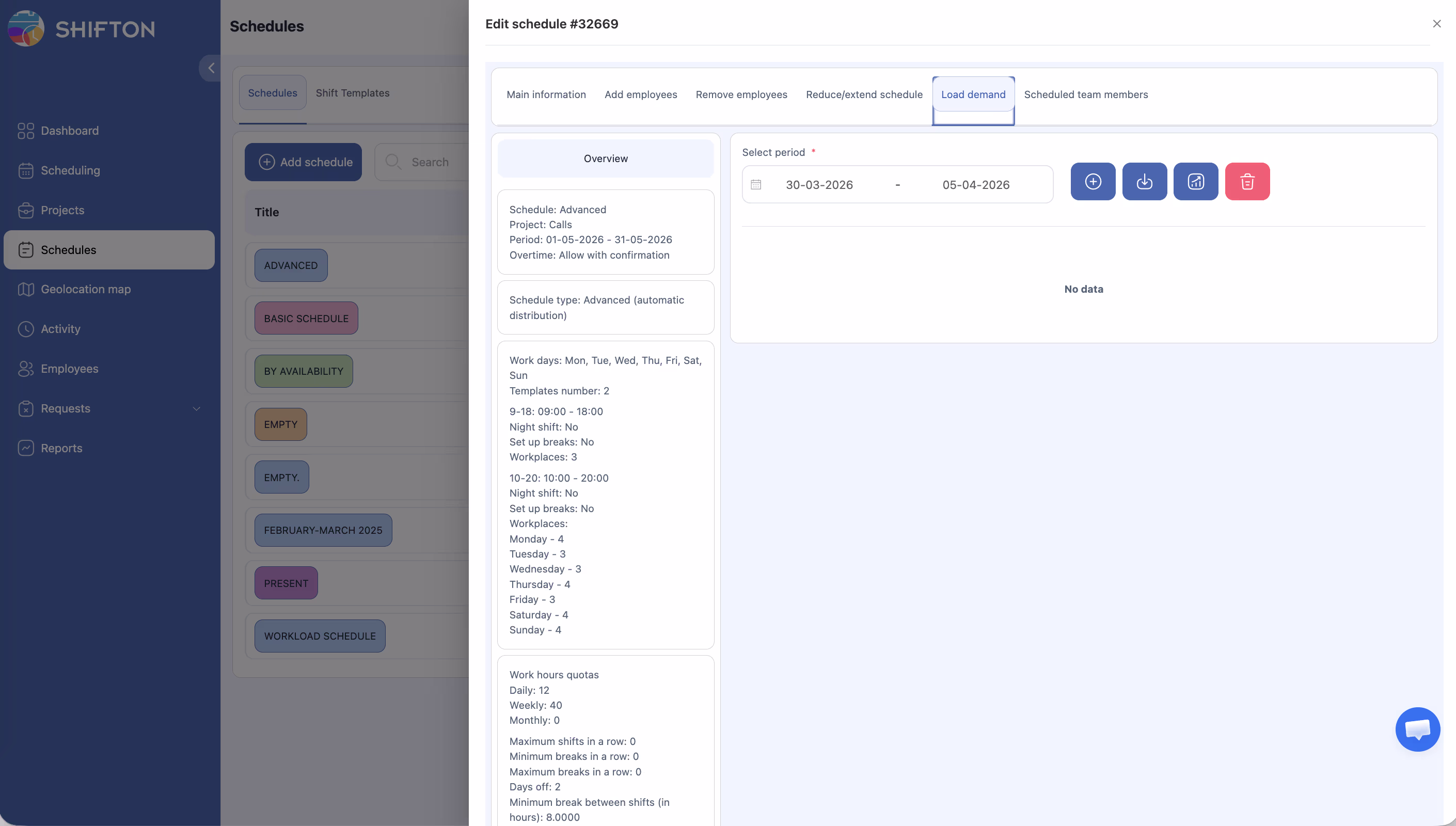Switch to Scheduled team members tab
This screenshot has width=1456, height=826.
point(1086,95)
